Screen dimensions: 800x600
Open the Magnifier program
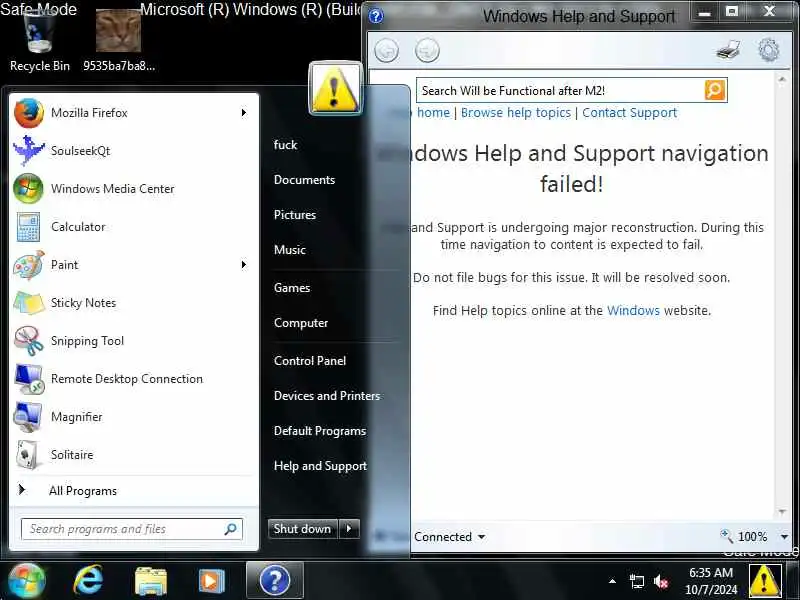[x=133, y=417]
